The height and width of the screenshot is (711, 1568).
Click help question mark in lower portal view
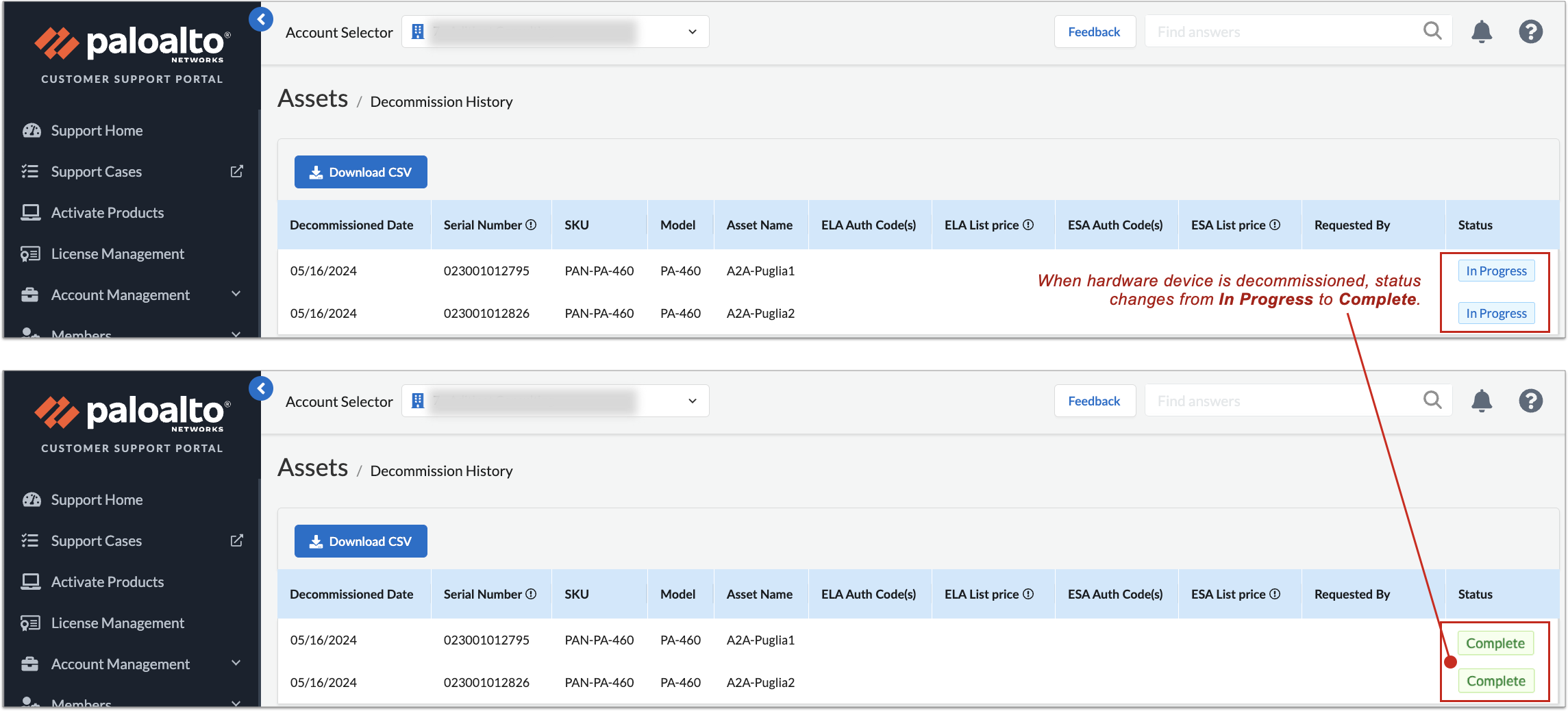[1530, 401]
